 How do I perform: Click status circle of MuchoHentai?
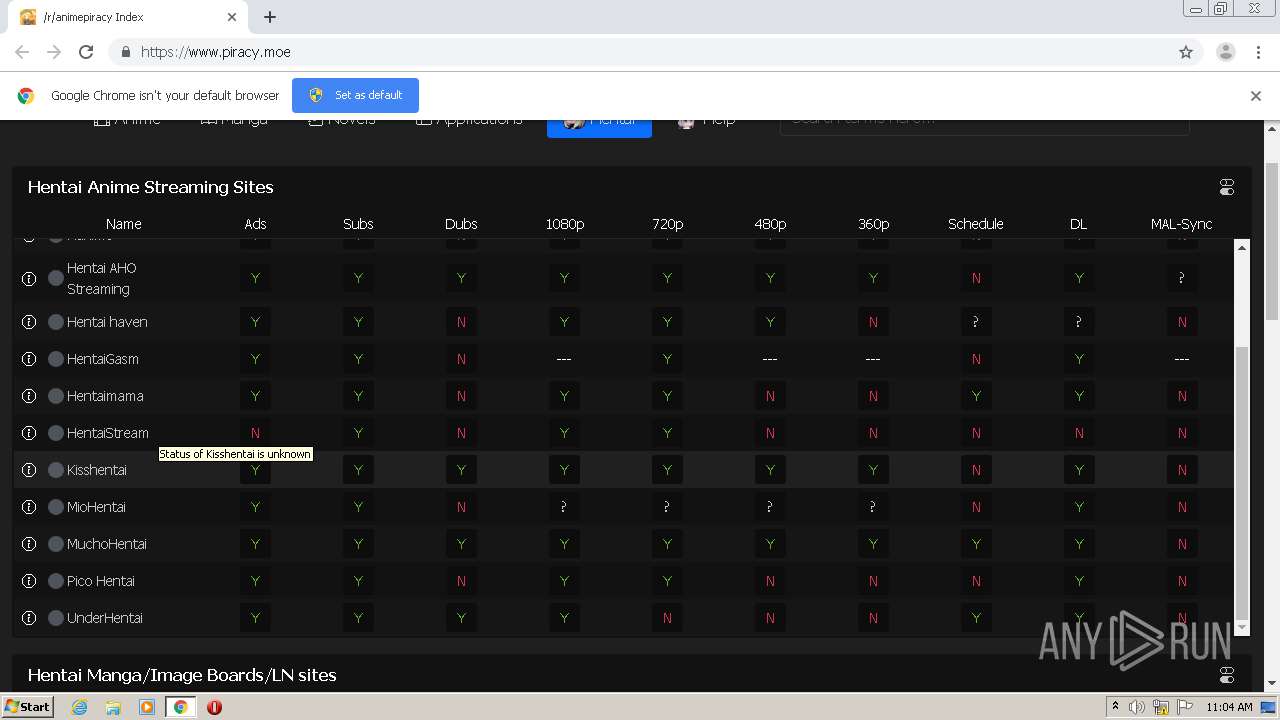tap(56, 544)
